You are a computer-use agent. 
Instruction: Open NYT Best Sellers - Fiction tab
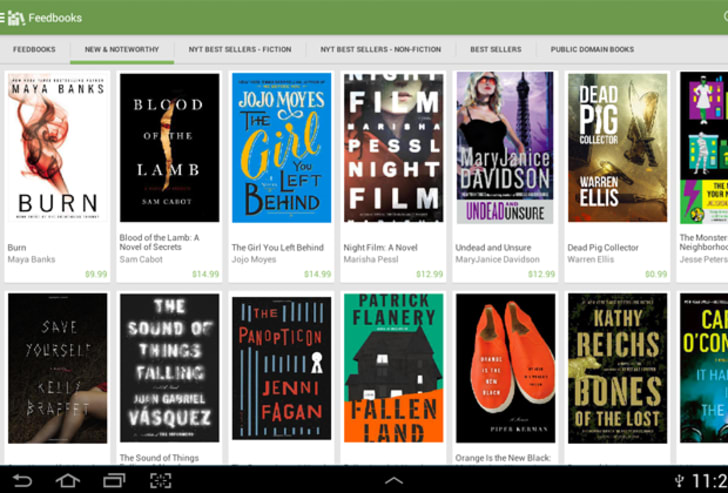240,49
